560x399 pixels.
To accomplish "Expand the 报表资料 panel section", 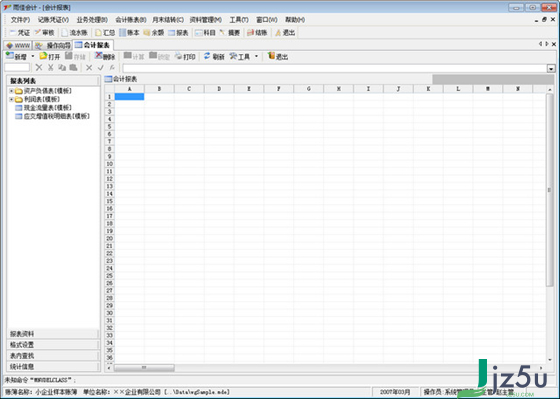I will pyautogui.click(x=53, y=334).
